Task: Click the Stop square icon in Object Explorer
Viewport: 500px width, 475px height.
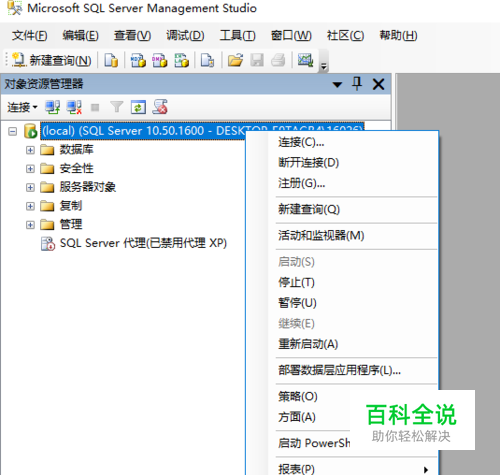Action: 95,107
